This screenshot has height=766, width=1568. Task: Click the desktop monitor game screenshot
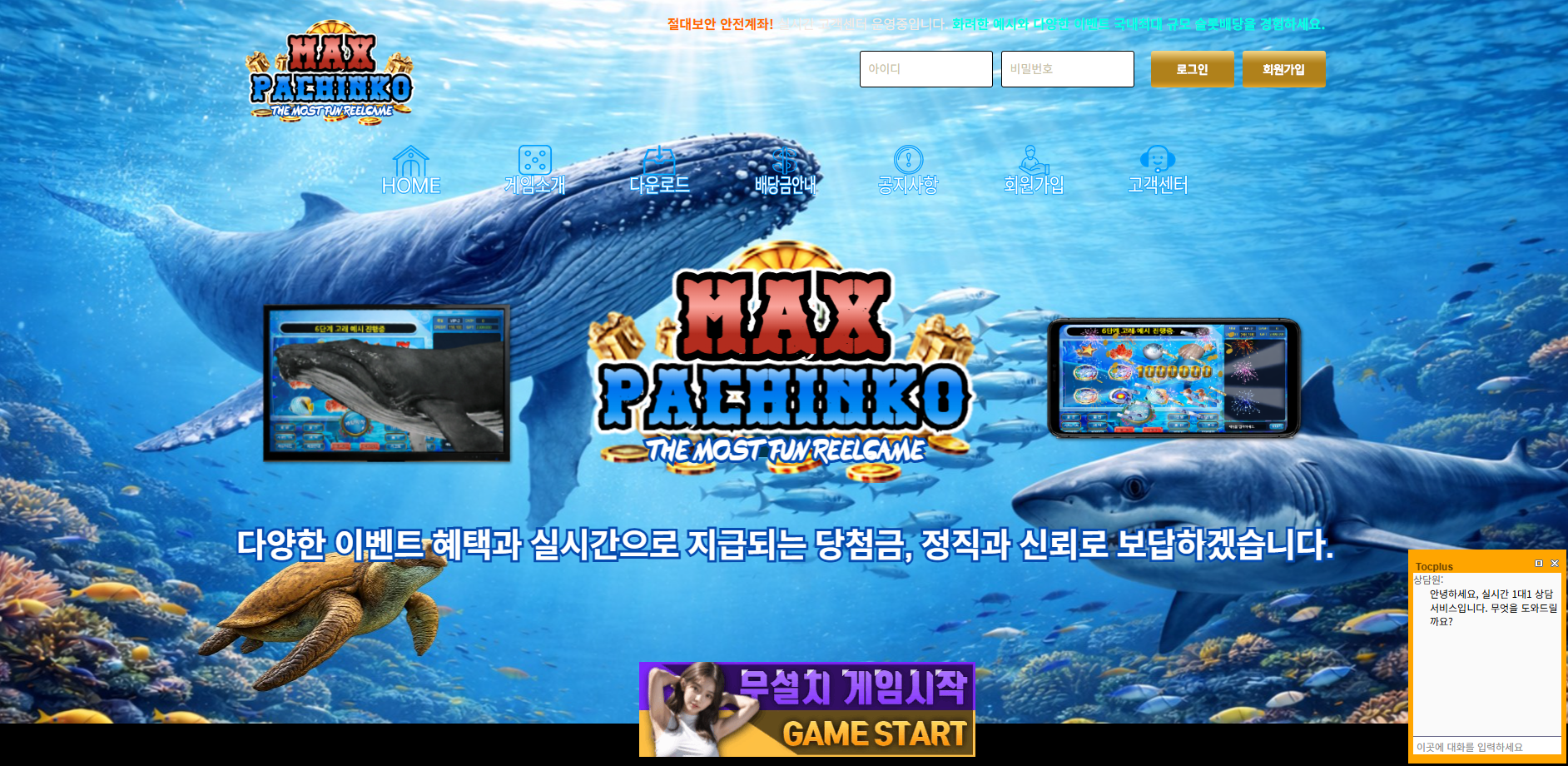(x=387, y=383)
